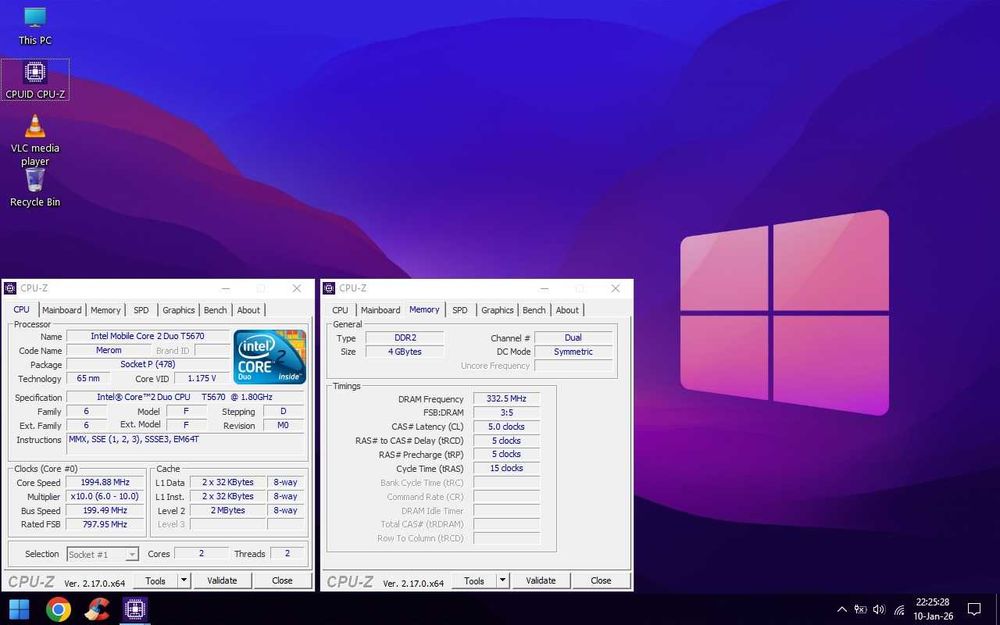Open CPUID CPU-Z desktop shortcut

pos(35,80)
